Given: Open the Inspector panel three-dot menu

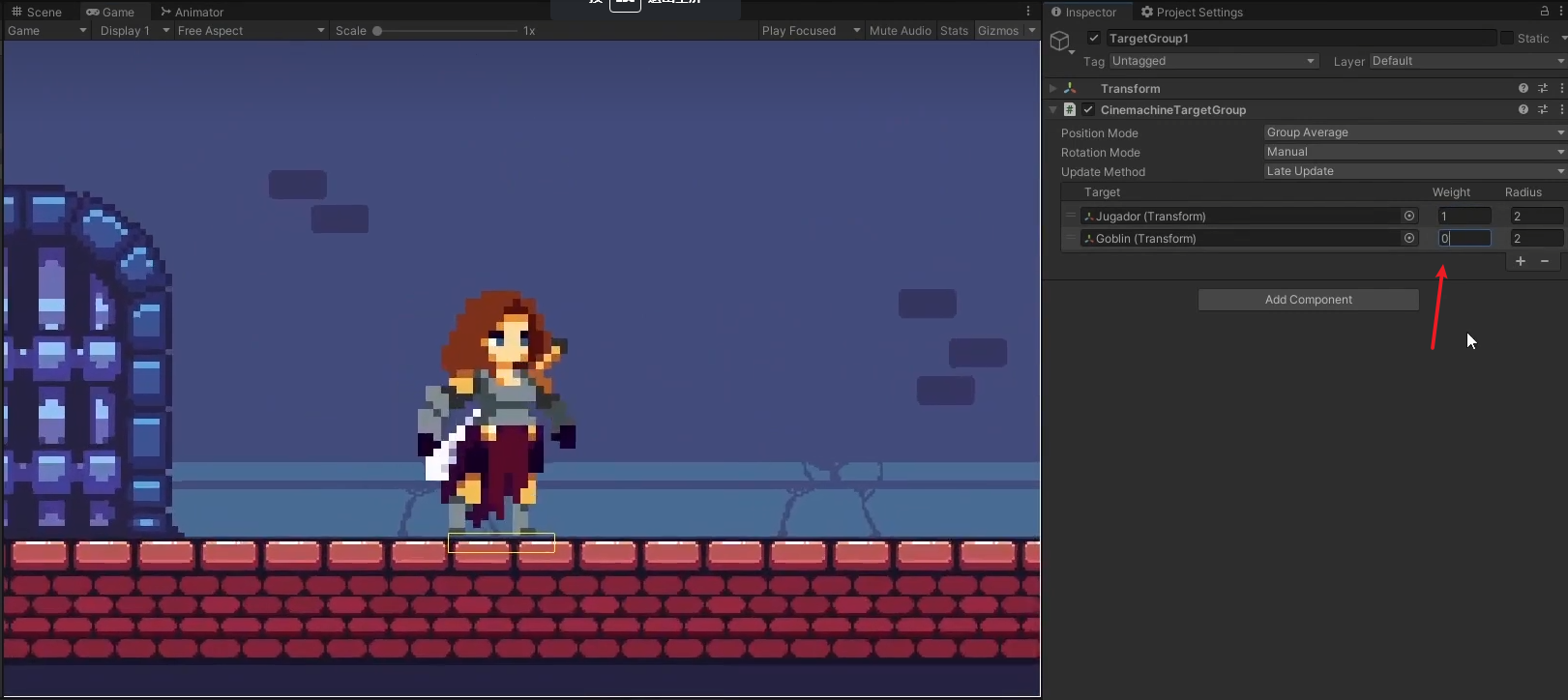Looking at the screenshot, I should [1561, 11].
